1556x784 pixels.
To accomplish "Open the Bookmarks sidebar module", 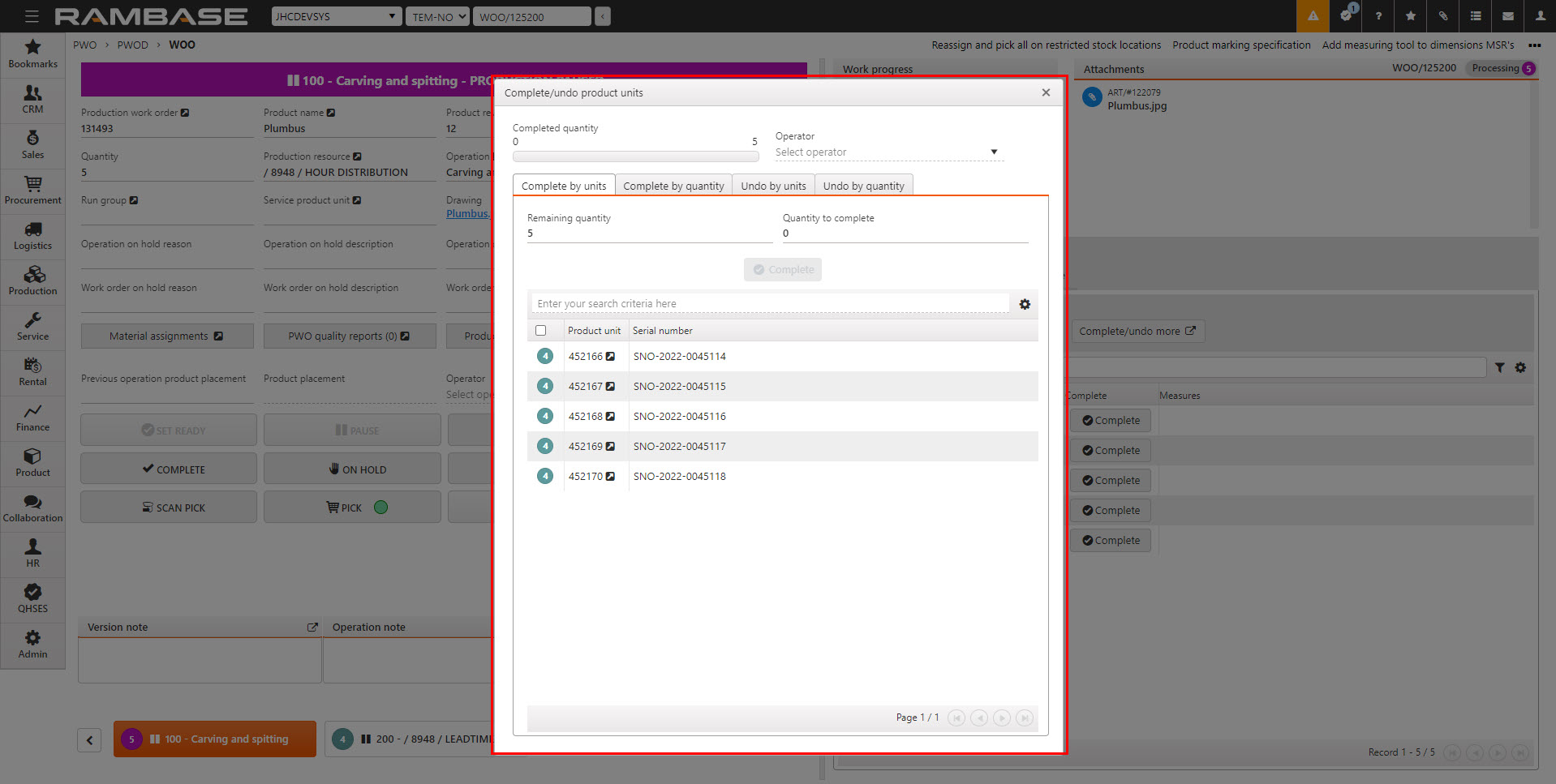I will point(32,54).
